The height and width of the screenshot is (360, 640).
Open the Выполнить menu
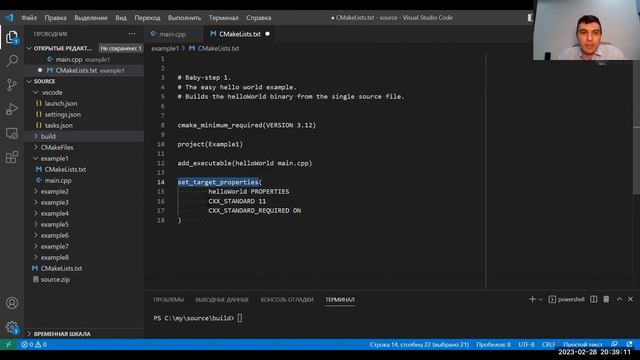184,18
